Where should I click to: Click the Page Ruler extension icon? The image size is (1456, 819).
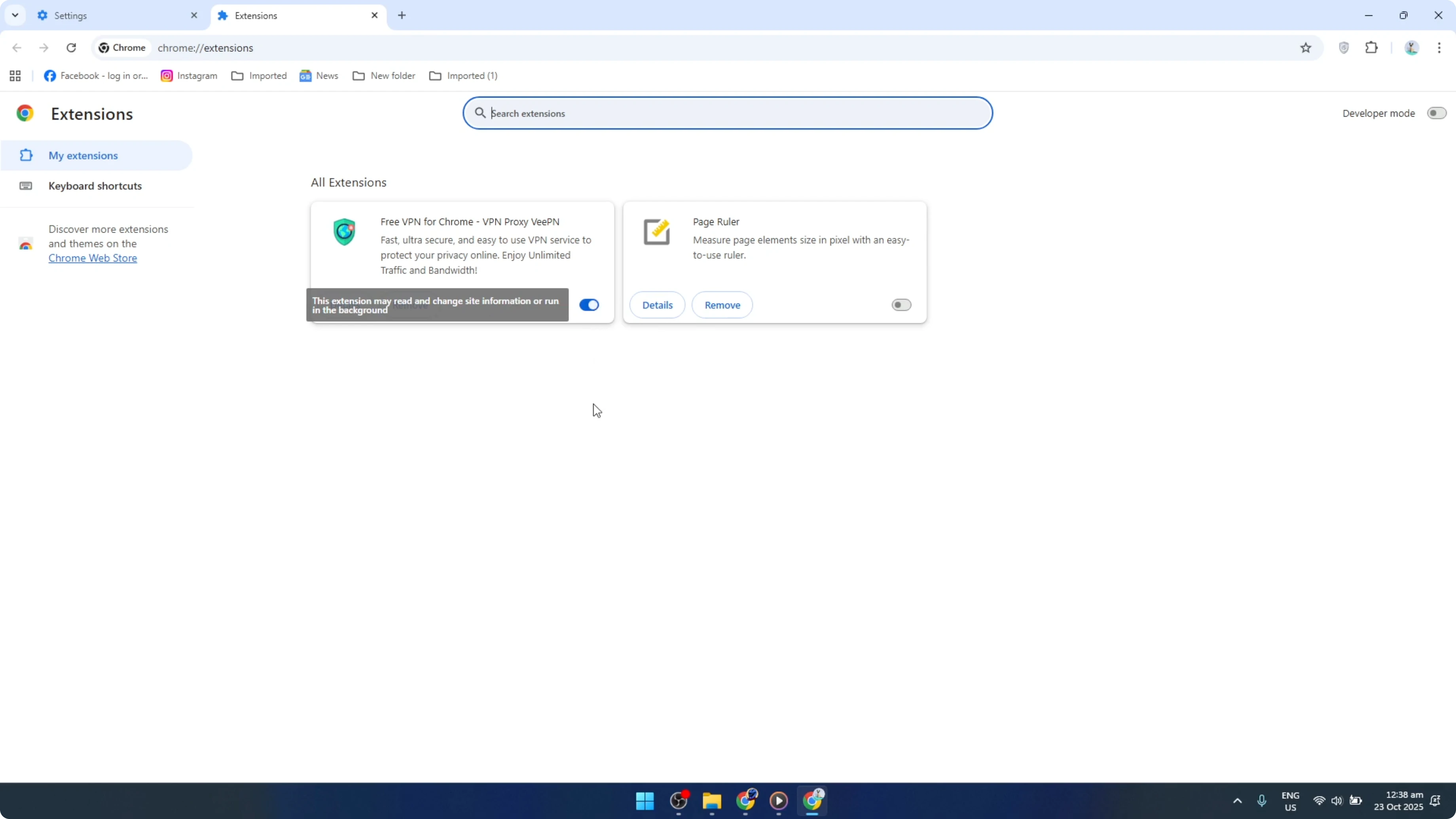pyautogui.click(x=656, y=231)
